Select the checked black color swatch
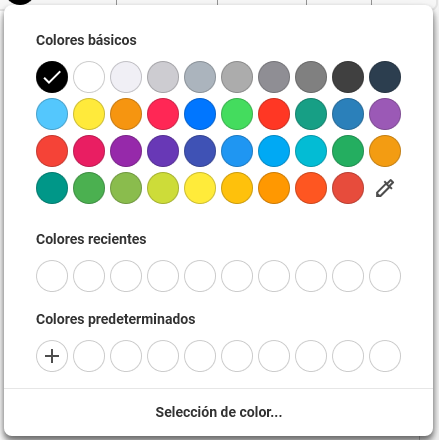This screenshot has height=440, width=439. point(52,77)
